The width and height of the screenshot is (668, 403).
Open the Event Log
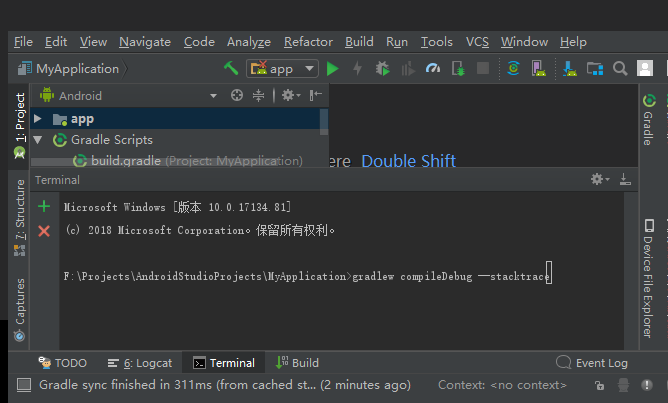click(592, 363)
